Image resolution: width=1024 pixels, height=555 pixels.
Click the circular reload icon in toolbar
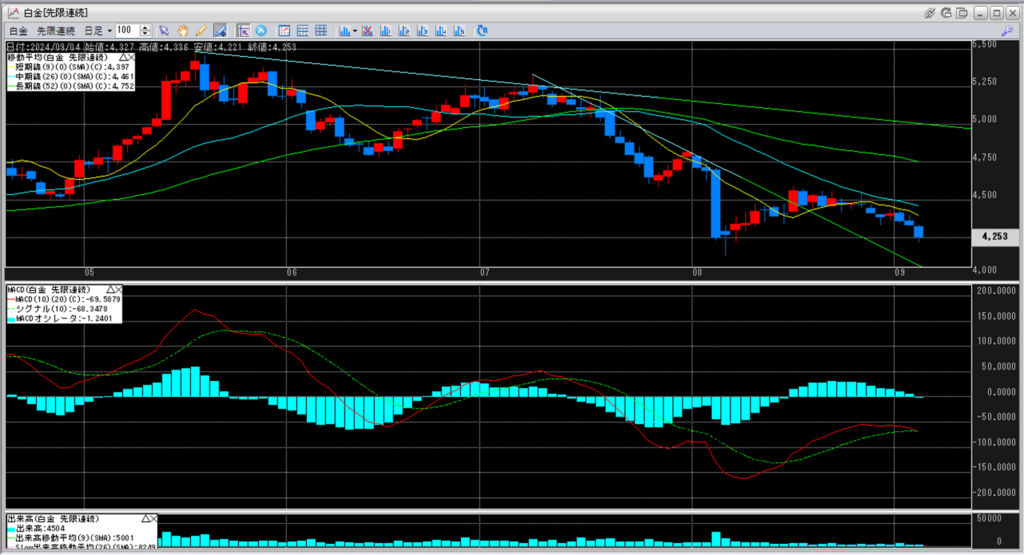tap(482, 31)
